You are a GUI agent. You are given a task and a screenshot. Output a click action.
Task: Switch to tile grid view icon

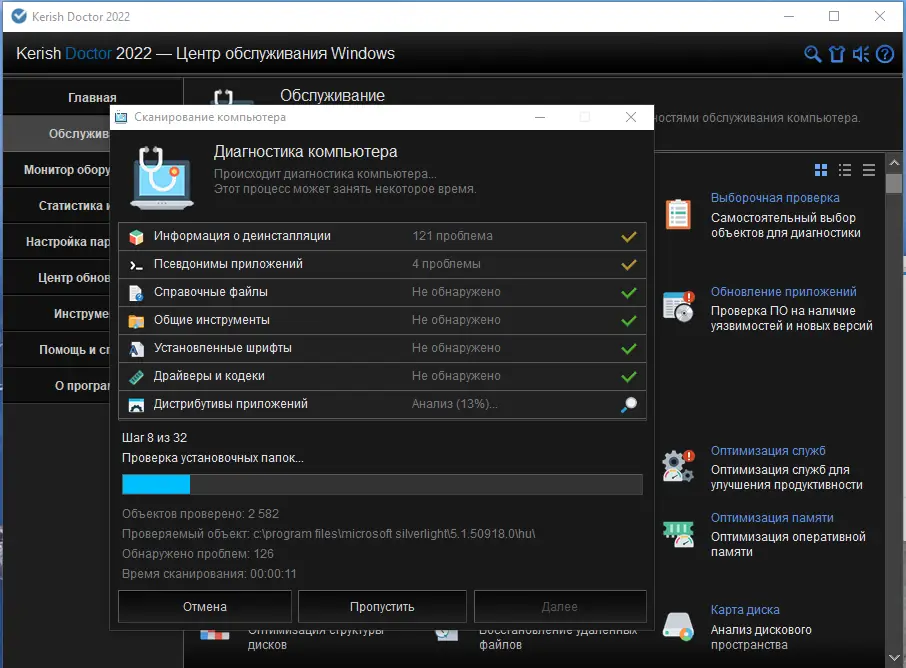click(x=820, y=170)
